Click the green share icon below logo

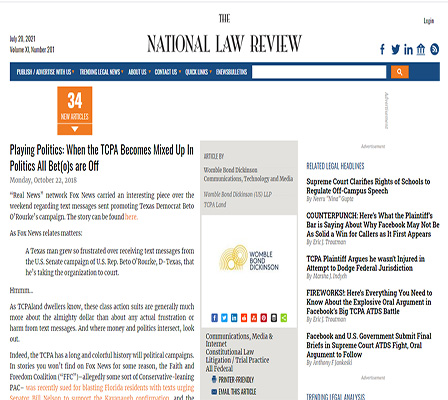[x=284, y=318]
